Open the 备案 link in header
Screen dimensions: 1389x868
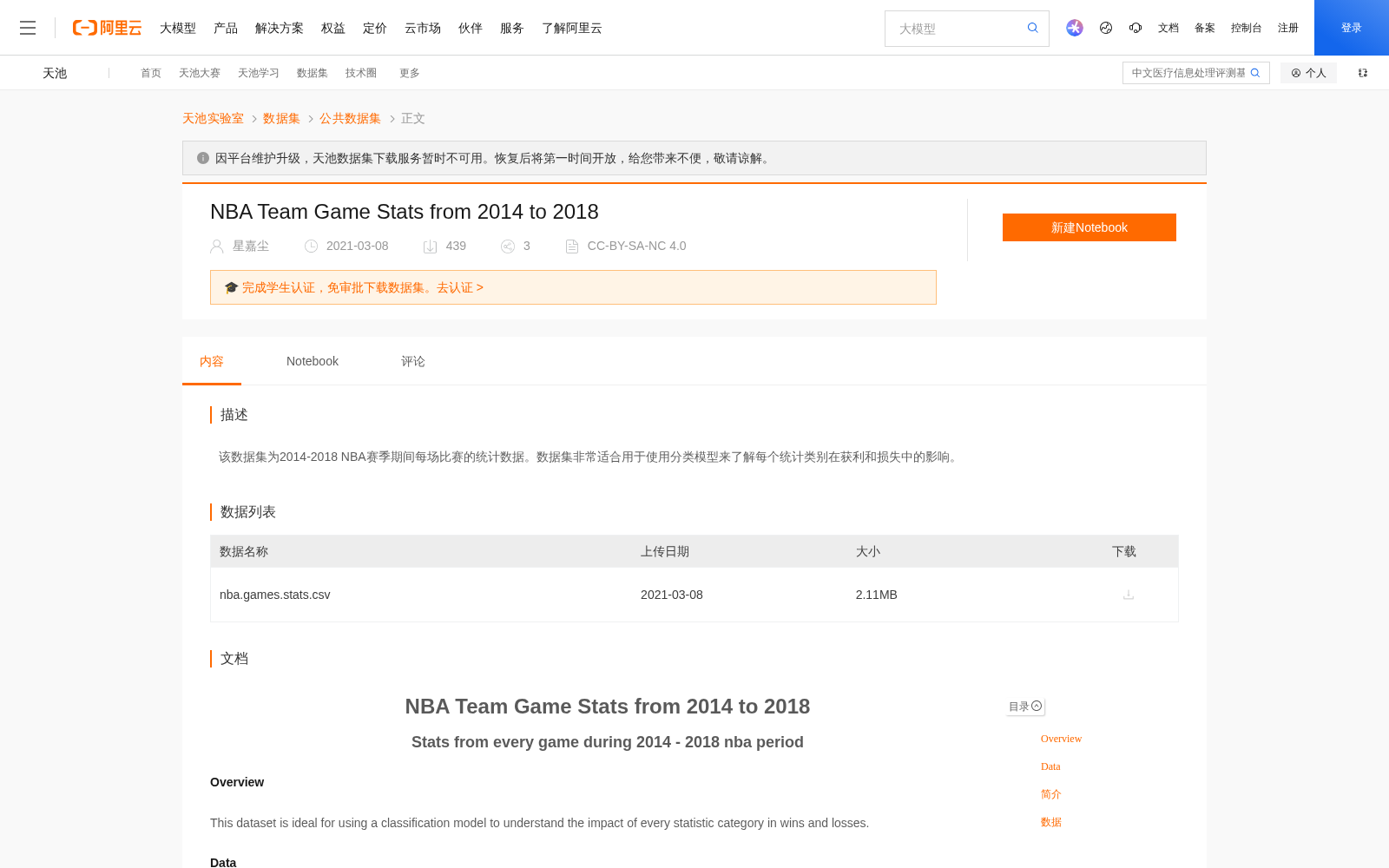click(1205, 28)
